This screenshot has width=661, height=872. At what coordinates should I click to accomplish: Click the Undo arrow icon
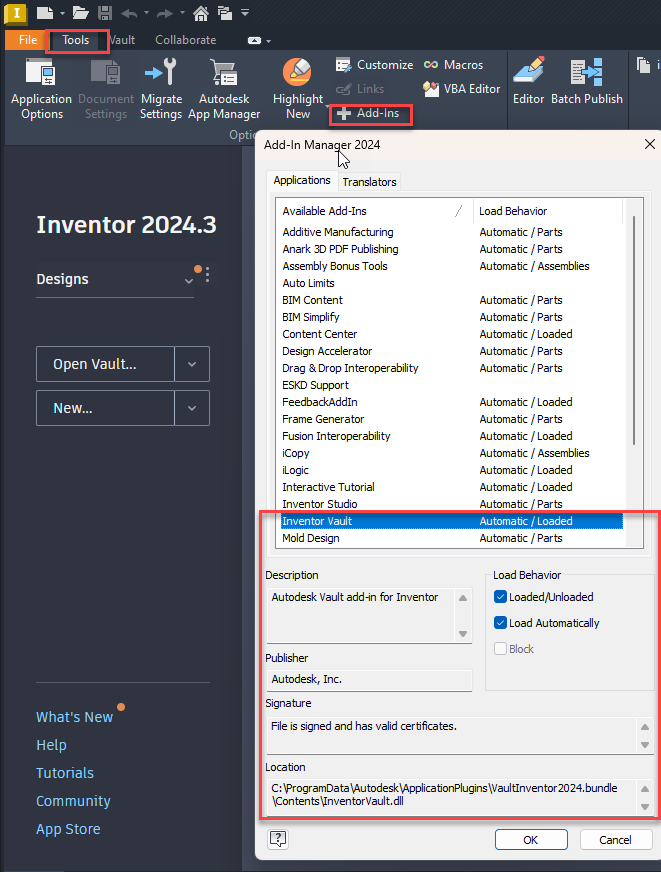(x=128, y=13)
